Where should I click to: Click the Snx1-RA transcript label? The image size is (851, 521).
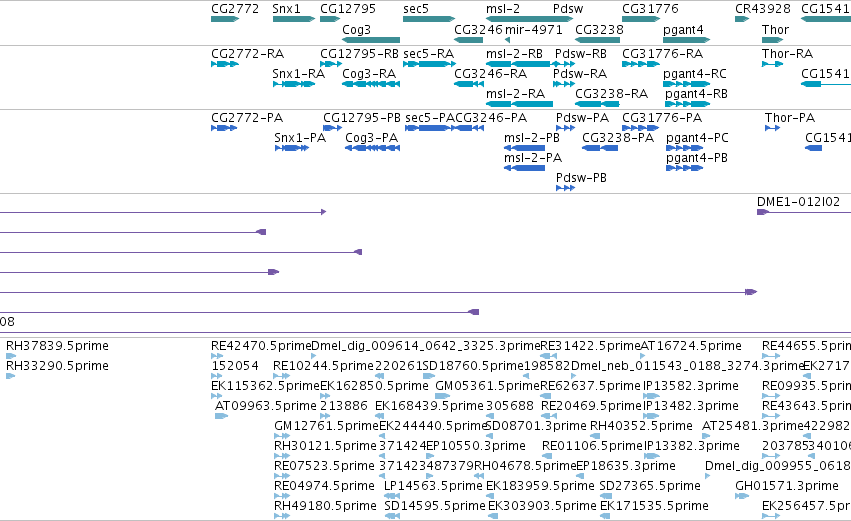coord(299,74)
